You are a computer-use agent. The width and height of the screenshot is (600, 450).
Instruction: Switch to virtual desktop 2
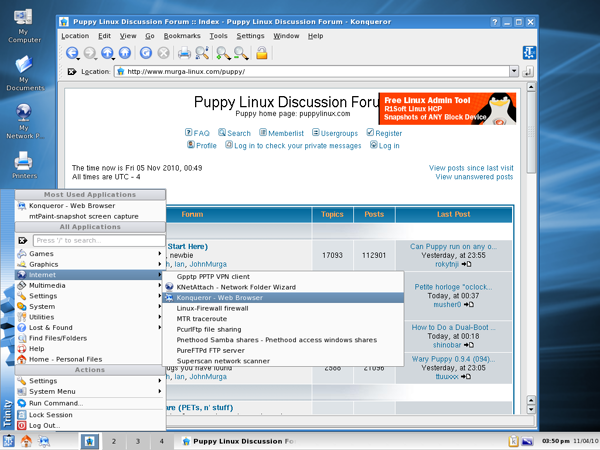pyautogui.click(x=114, y=441)
